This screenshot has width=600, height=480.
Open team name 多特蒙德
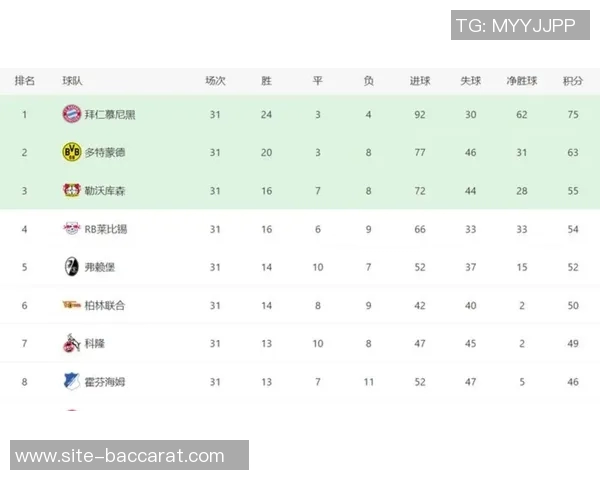point(105,152)
